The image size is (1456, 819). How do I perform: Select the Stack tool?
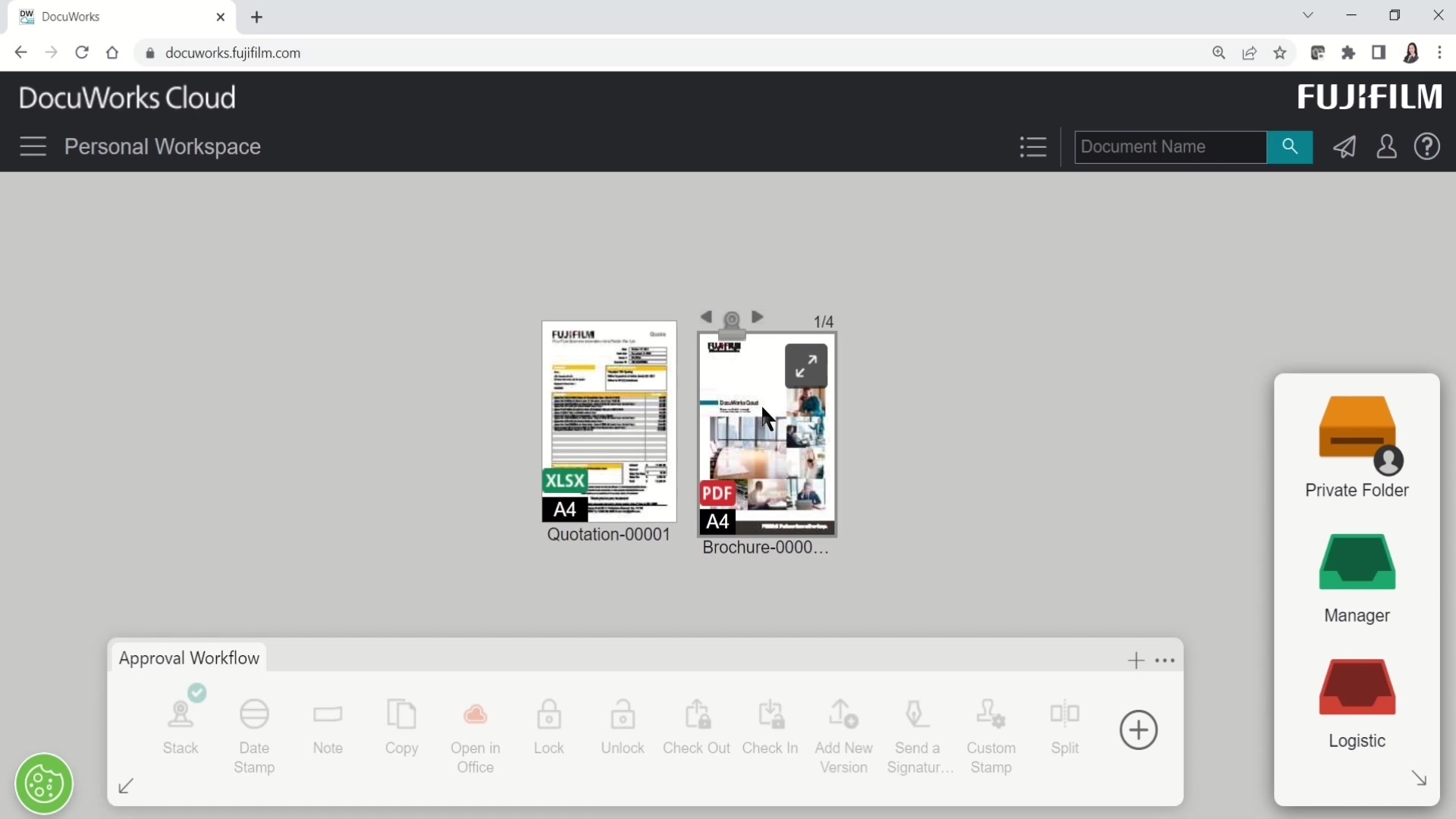pos(181,726)
